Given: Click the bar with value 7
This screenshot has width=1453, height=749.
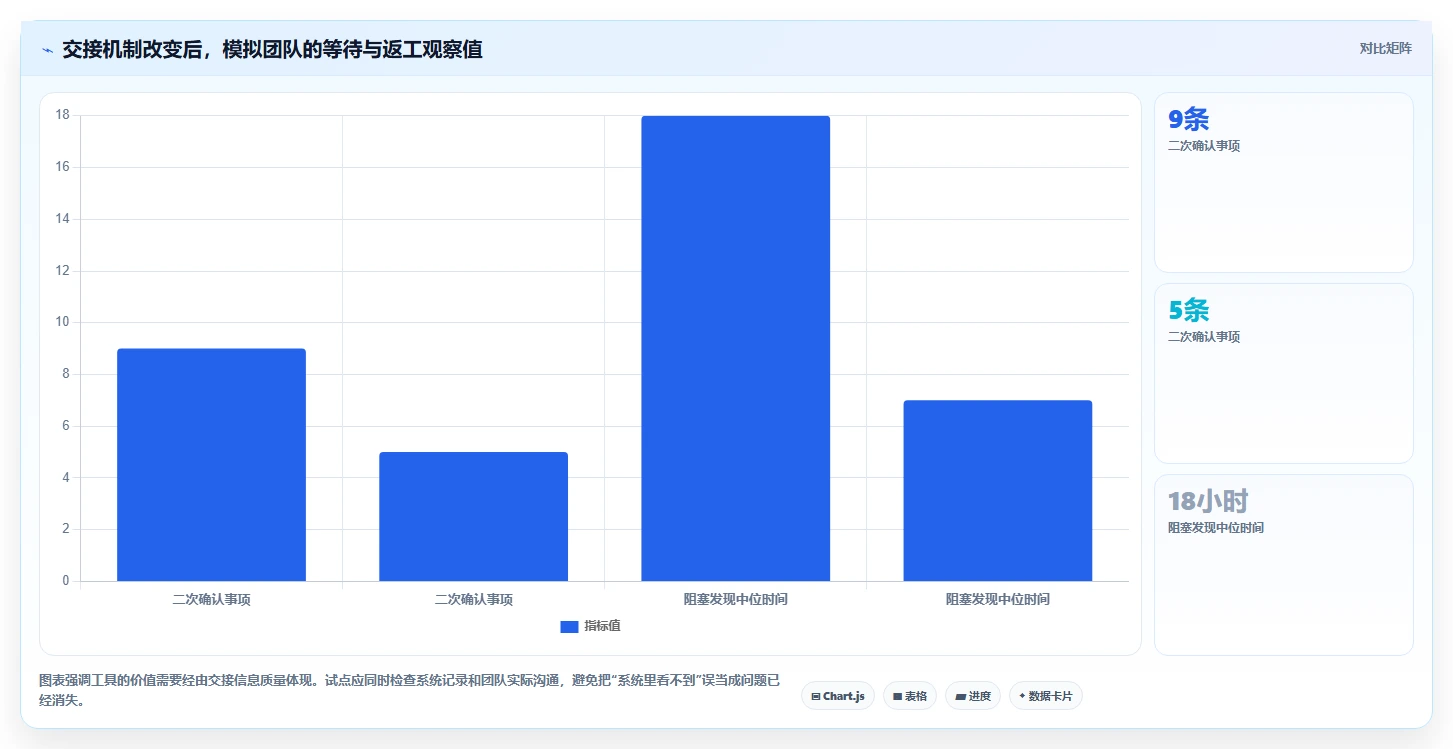Looking at the screenshot, I should [x=997, y=491].
